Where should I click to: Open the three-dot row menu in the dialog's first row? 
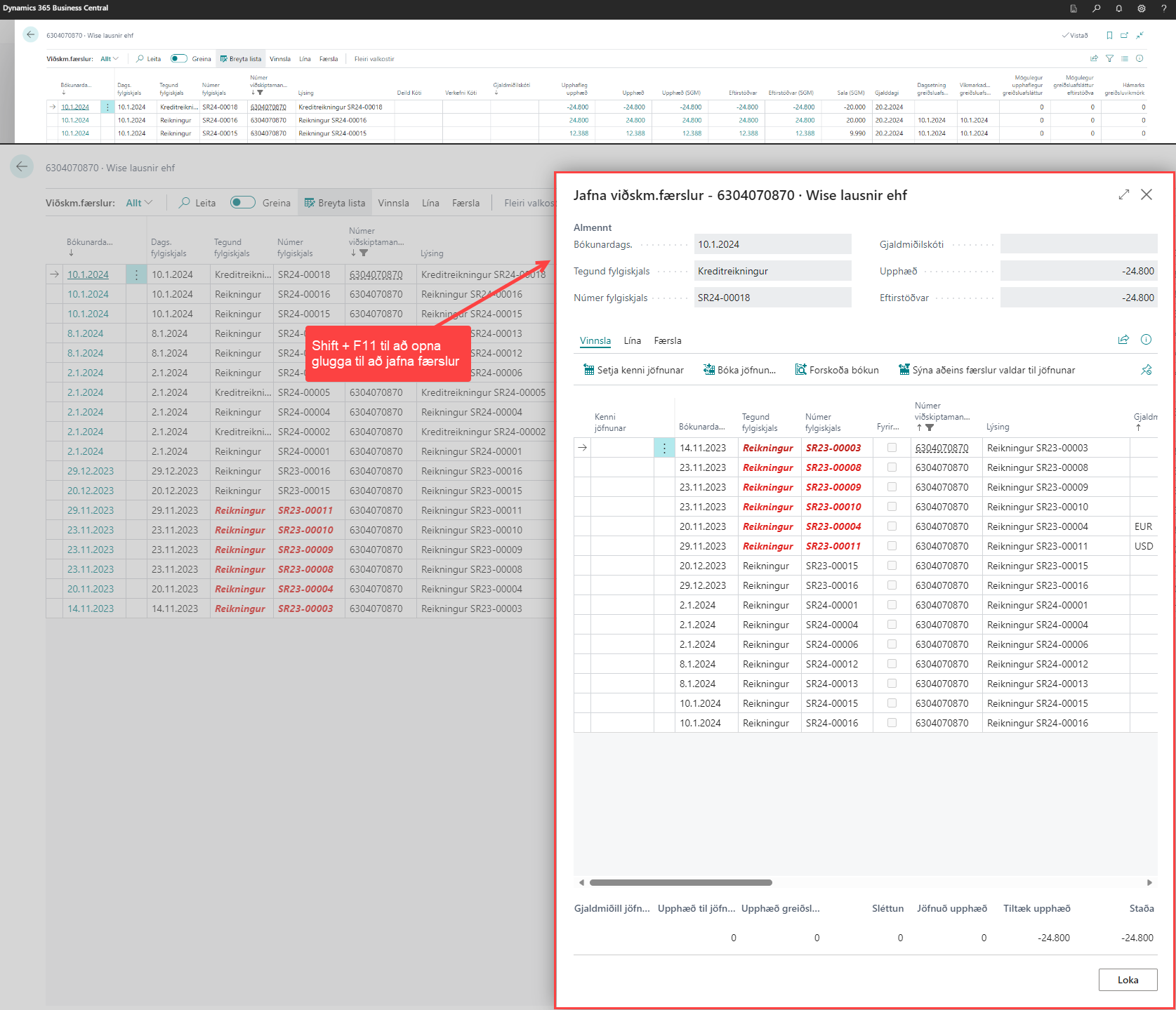(x=664, y=448)
